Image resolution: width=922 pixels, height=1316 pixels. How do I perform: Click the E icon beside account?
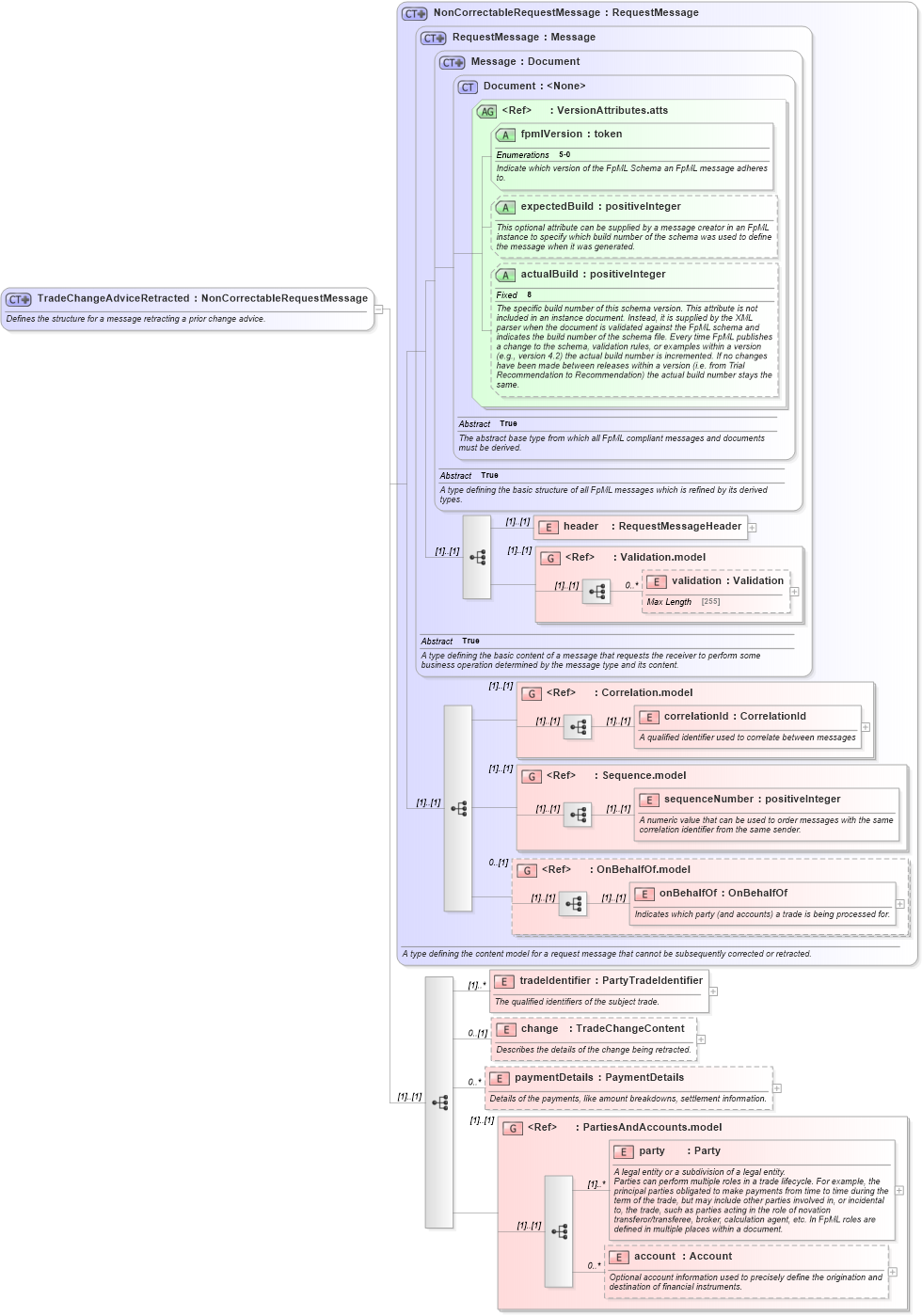tap(619, 1258)
